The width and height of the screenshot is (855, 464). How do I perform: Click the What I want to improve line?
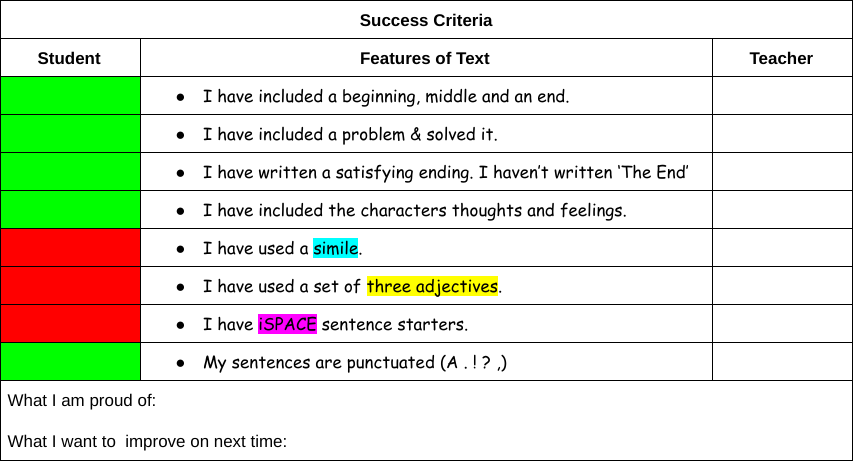pyautogui.click(x=147, y=441)
